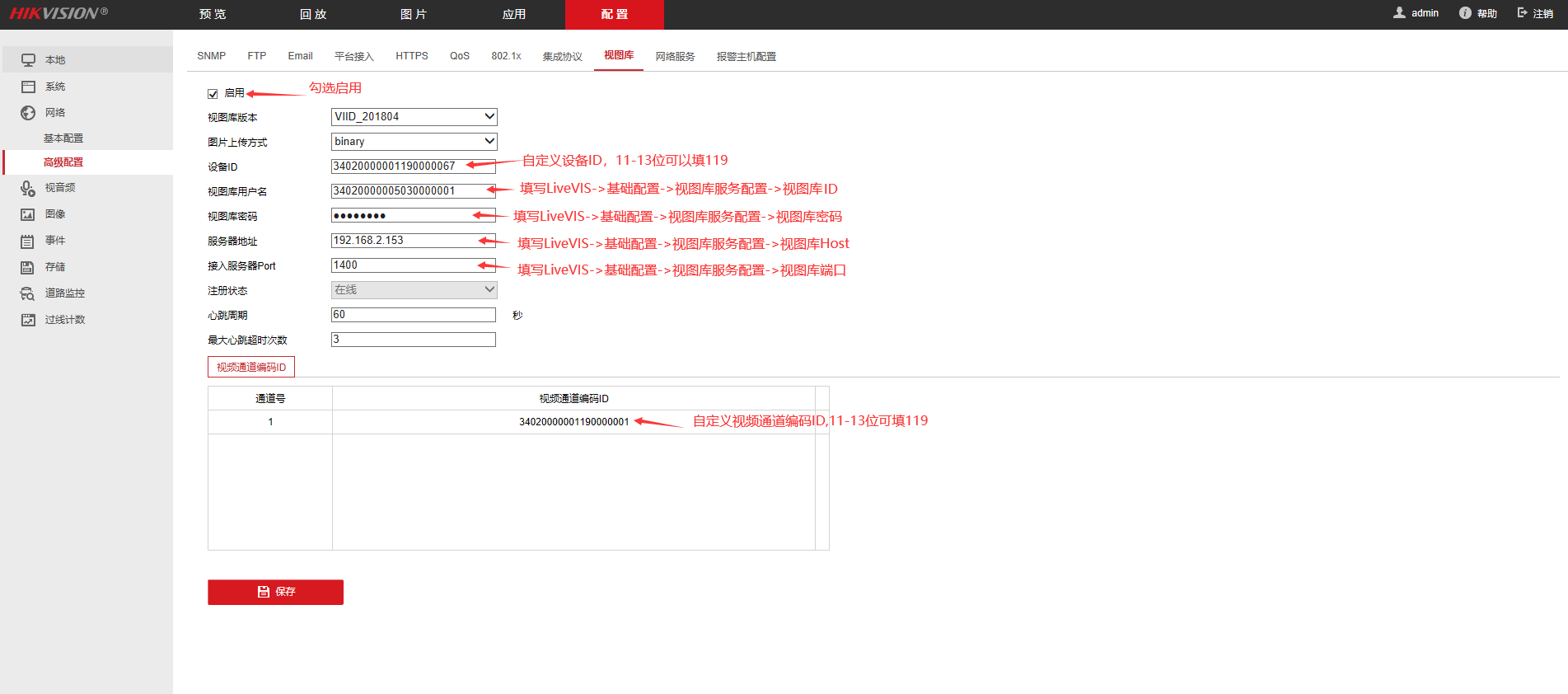The image size is (1568, 694).
Task: Select 基本配置 in the sidebar
Action: tap(63, 138)
